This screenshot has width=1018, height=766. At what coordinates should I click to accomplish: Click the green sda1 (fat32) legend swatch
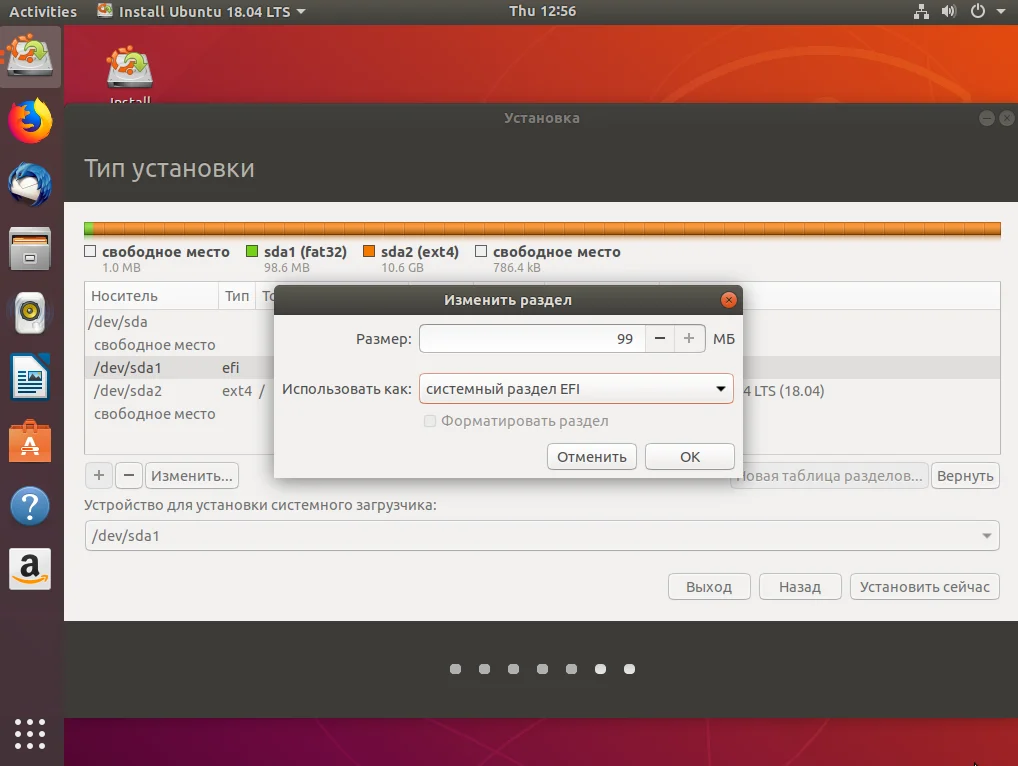tap(252, 251)
